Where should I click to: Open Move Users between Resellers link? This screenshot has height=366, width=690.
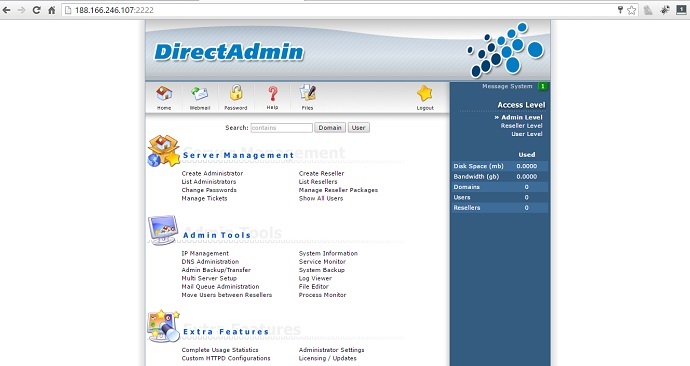(x=227, y=295)
